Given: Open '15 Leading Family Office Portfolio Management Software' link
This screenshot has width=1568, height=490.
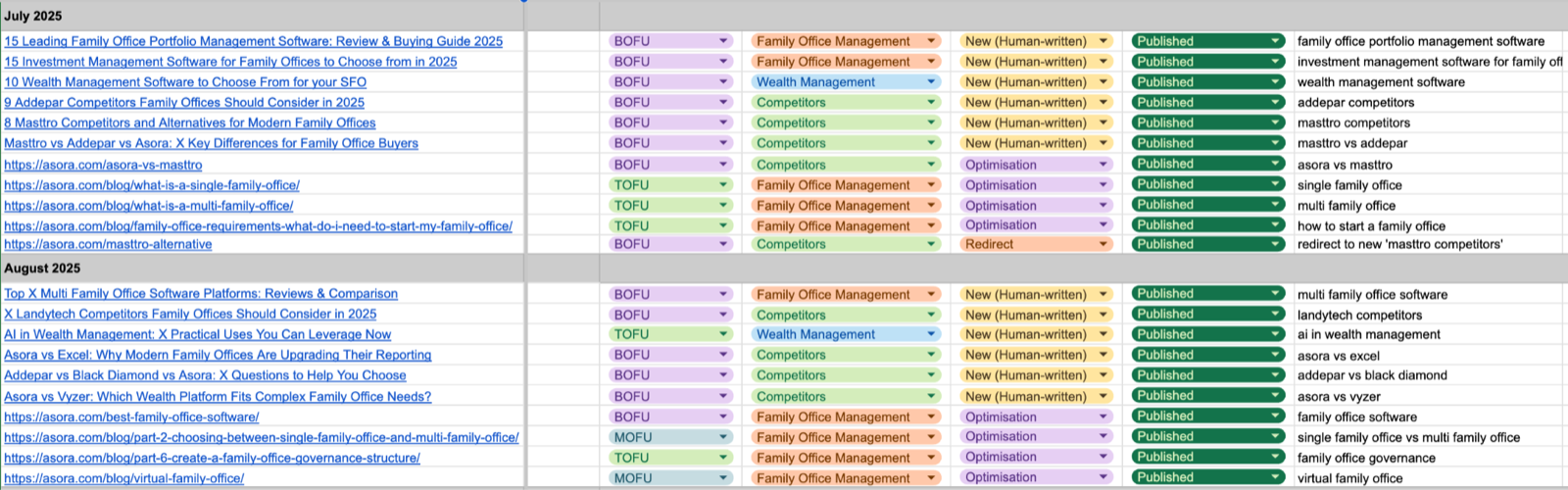Looking at the screenshot, I should click(253, 41).
